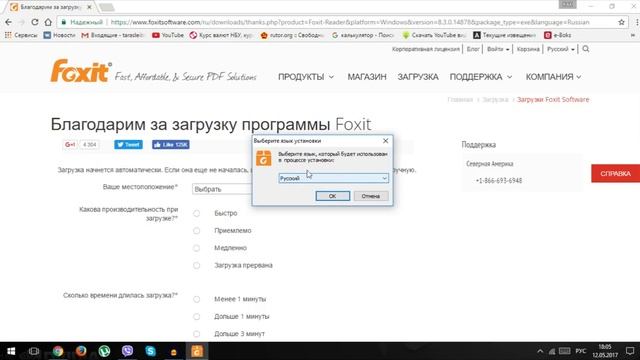Screen dimensions: 640x360
Task: Open the Windows Start menu
Action: (x=11, y=351)
